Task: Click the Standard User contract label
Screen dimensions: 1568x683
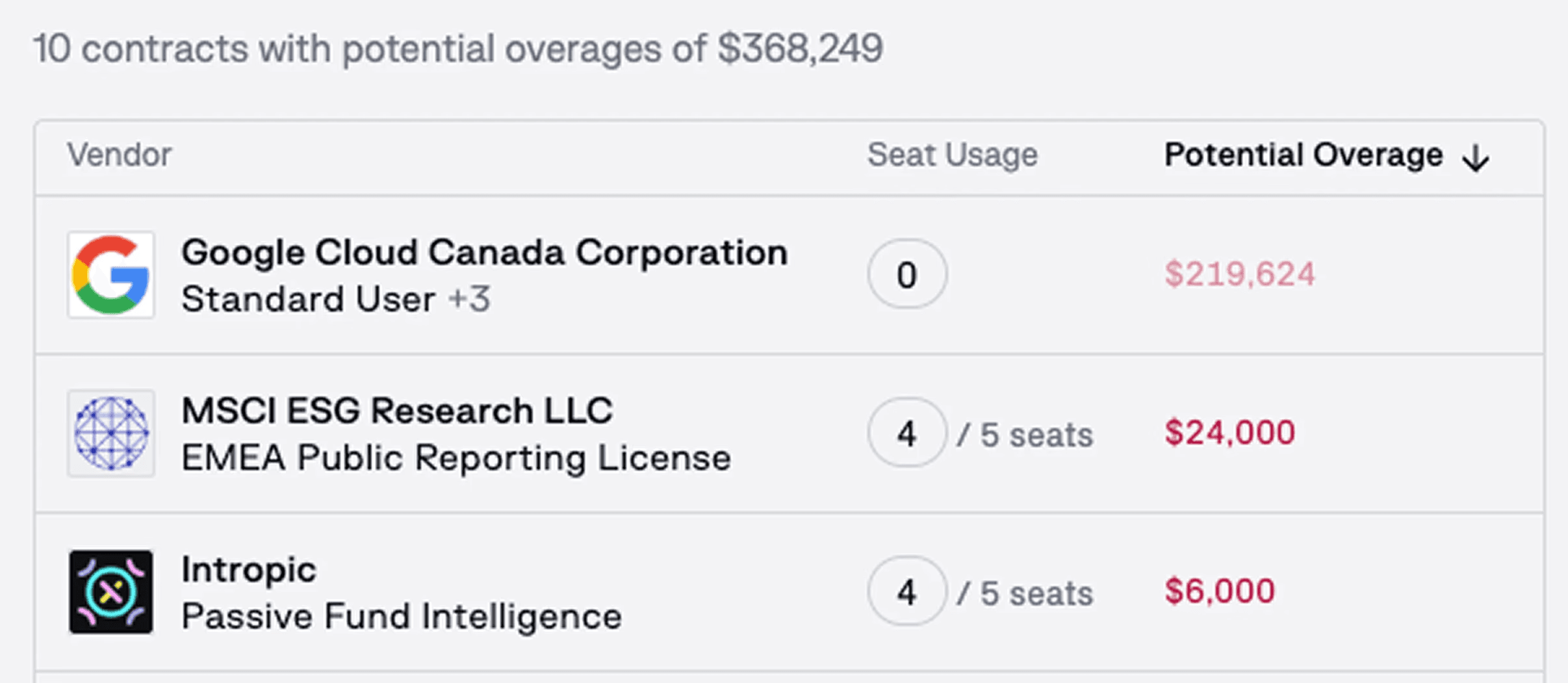Action: [x=308, y=300]
